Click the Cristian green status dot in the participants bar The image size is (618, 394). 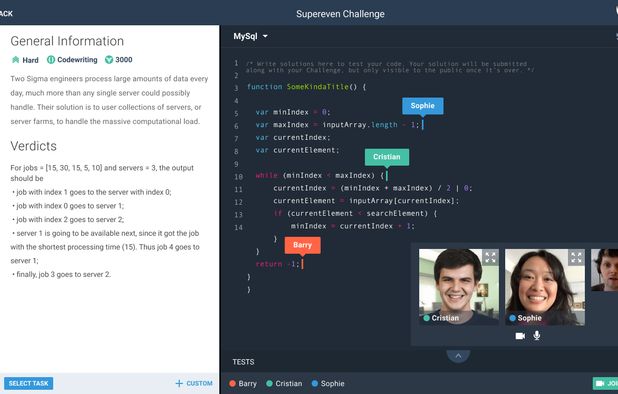(x=270, y=383)
